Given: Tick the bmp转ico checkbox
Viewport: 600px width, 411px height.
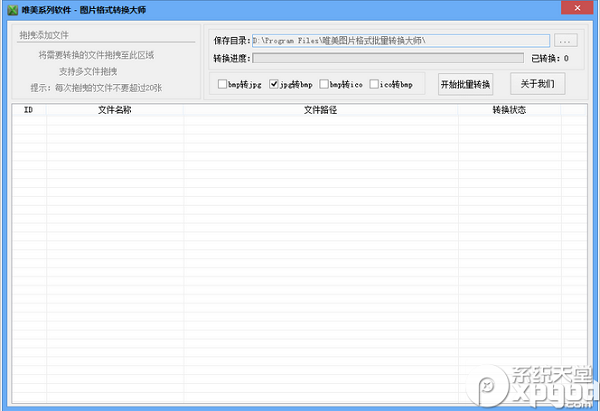Looking at the screenshot, I should pyautogui.click(x=325, y=84).
